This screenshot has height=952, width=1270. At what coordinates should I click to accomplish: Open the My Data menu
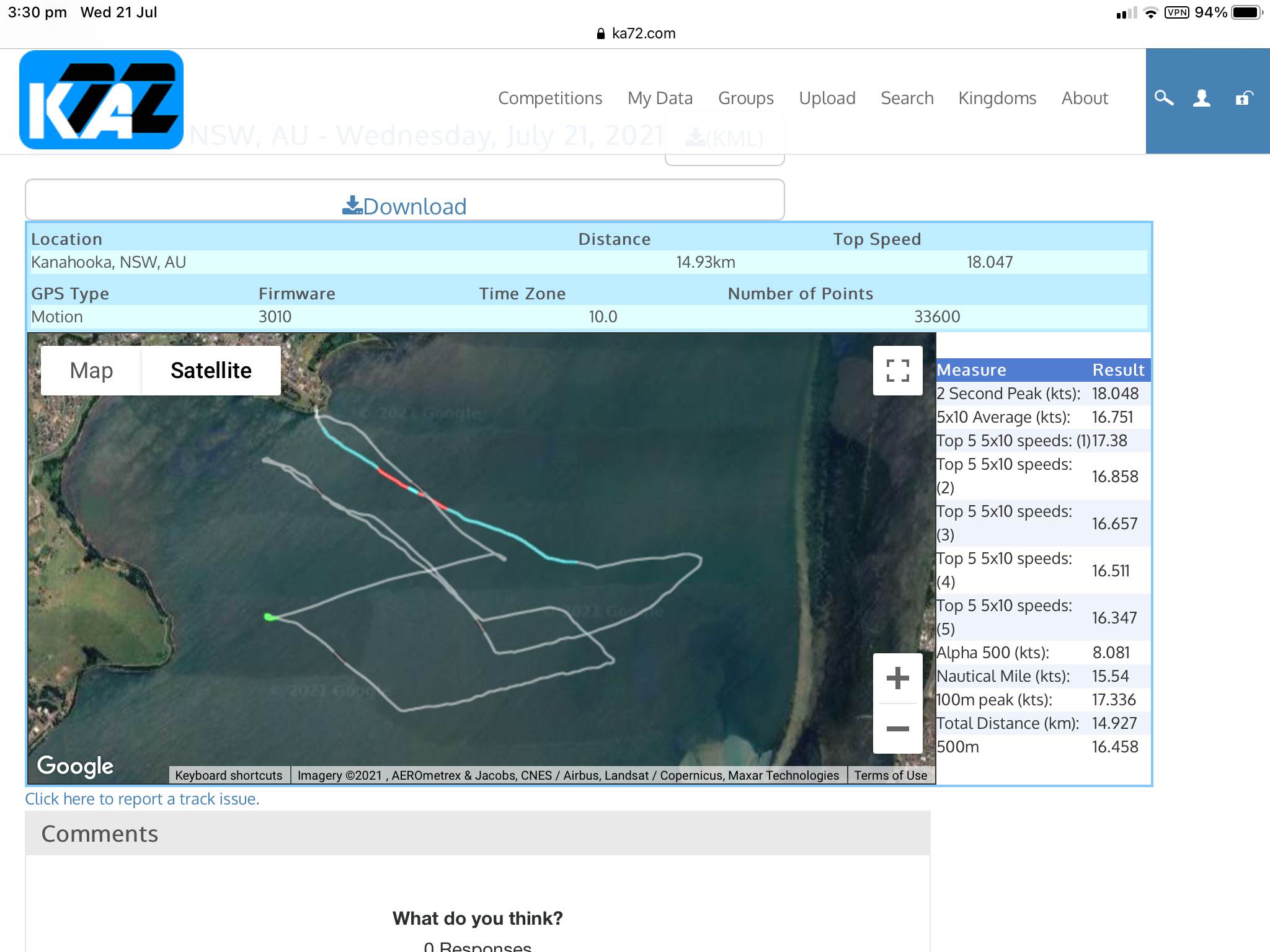click(660, 98)
